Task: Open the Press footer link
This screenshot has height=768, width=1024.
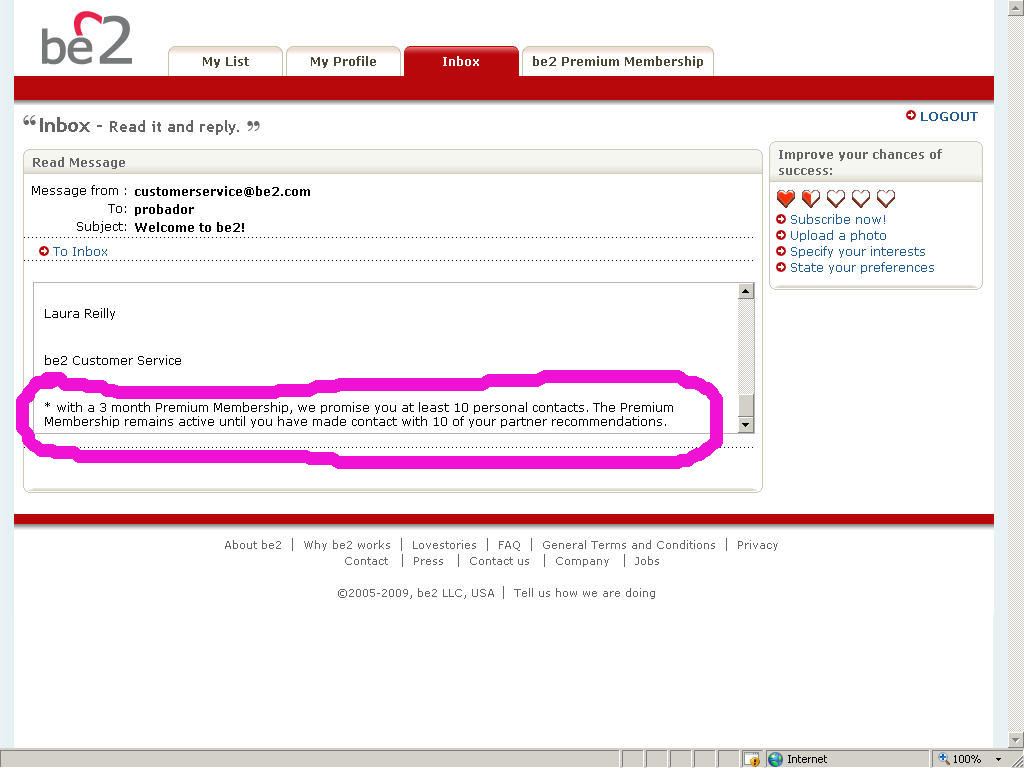Action: click(428, 561)
